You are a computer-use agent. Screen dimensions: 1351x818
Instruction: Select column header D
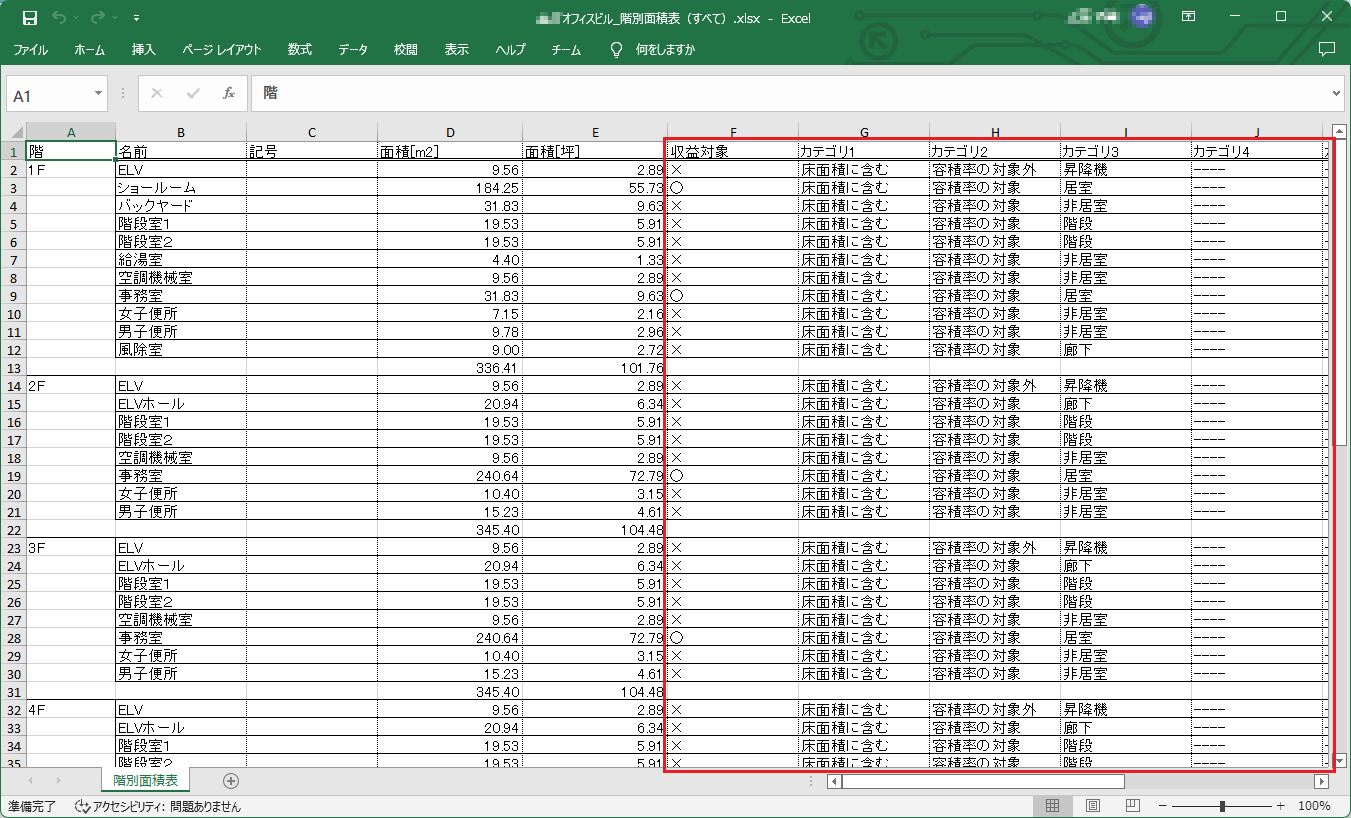pyautogui.click(x=450, y=132)
